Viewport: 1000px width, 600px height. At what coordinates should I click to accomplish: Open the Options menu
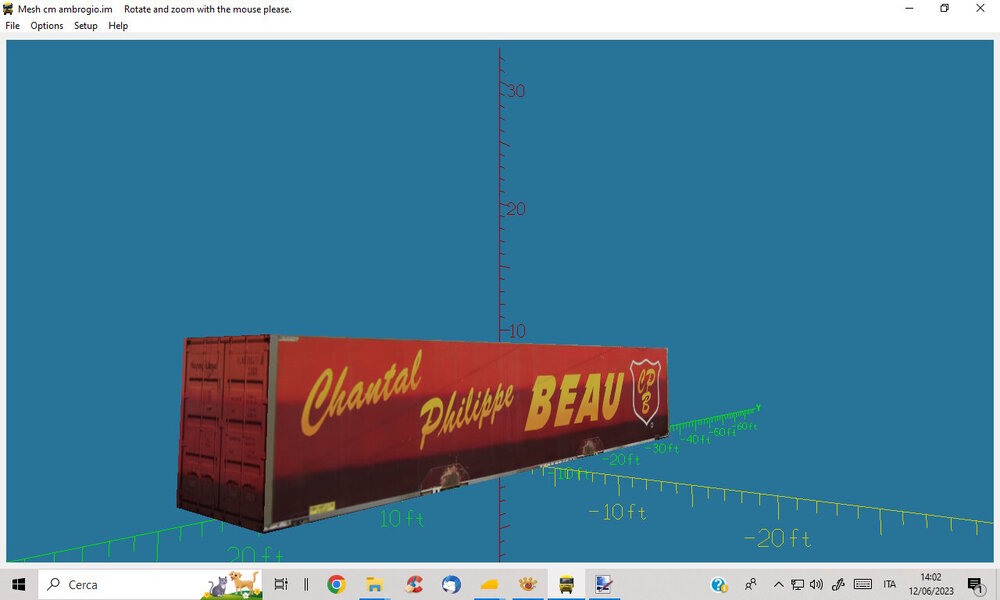coord(47,26)
